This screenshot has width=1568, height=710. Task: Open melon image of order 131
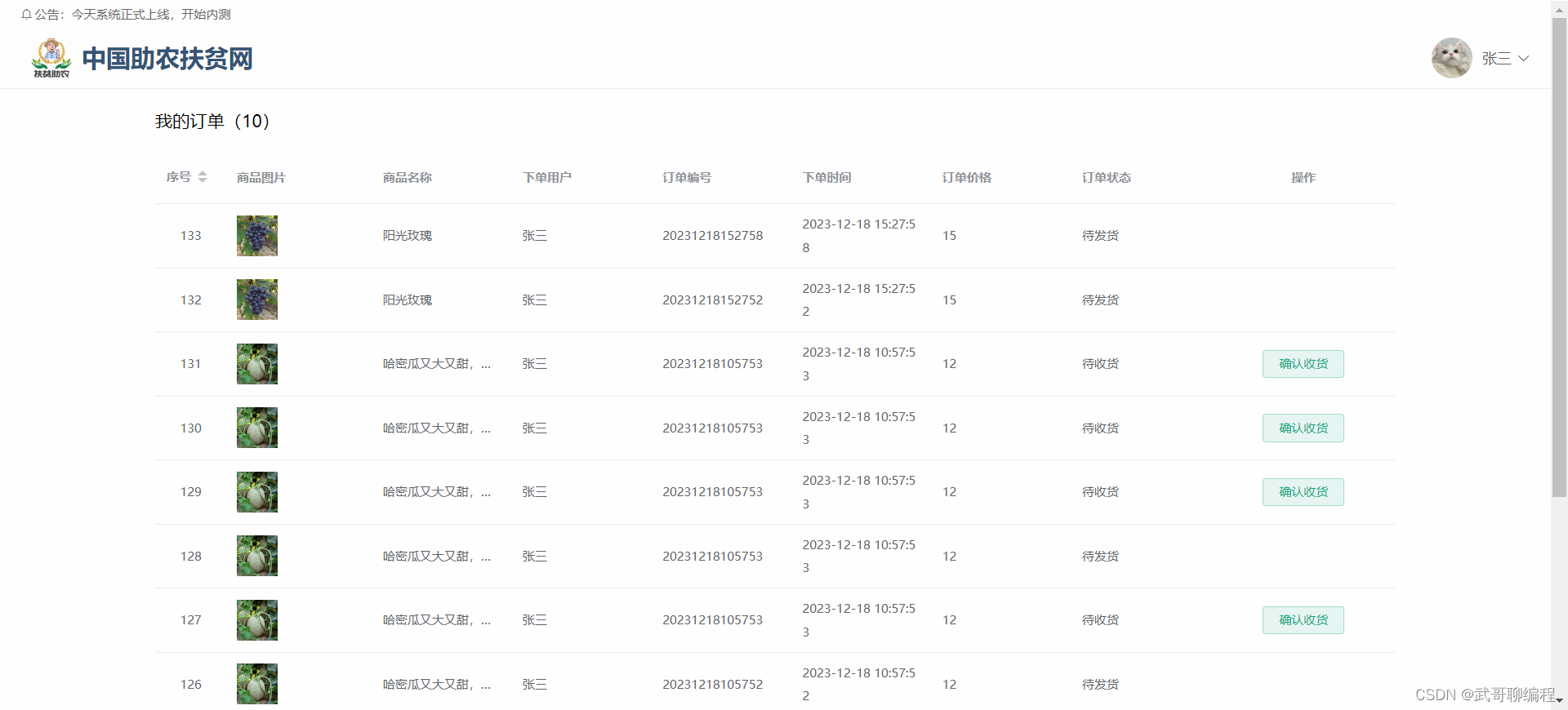click(257, 364)
